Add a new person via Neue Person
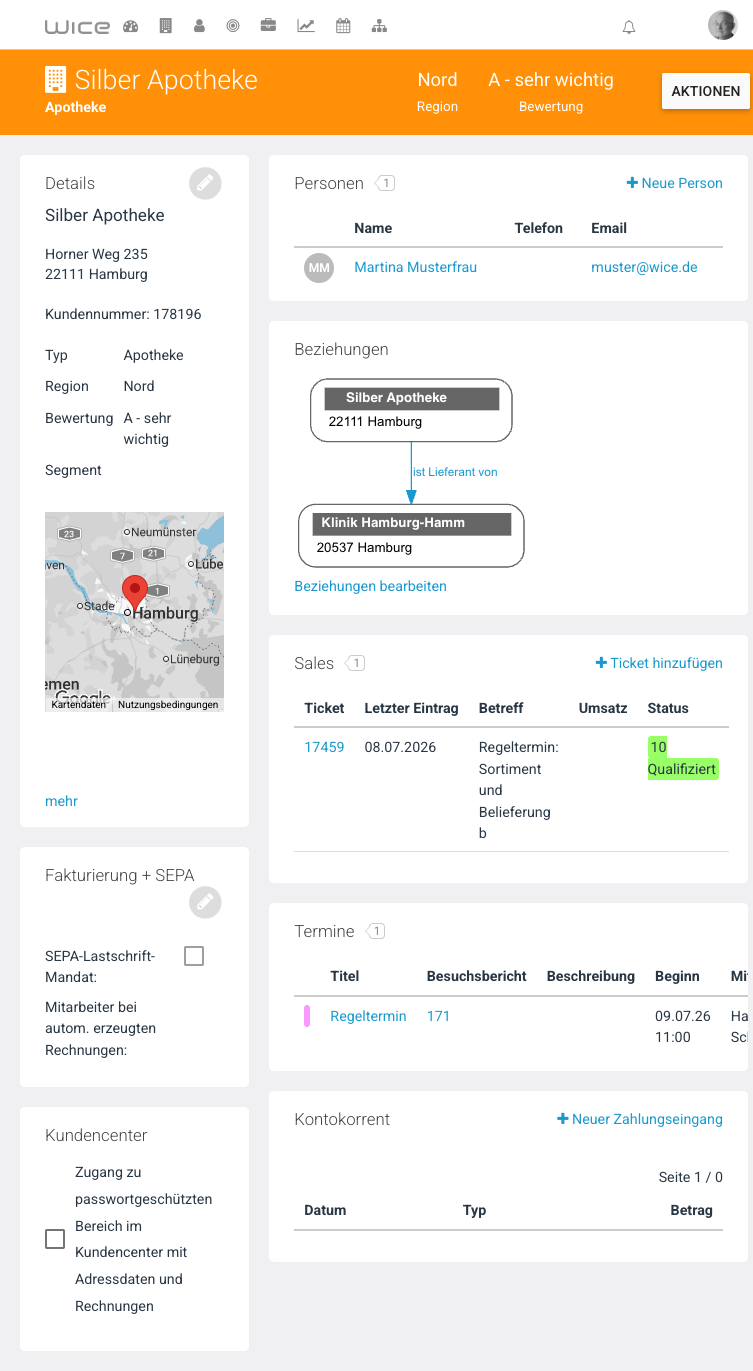Screen dimensions: 753x1371 tap(675, 183)
